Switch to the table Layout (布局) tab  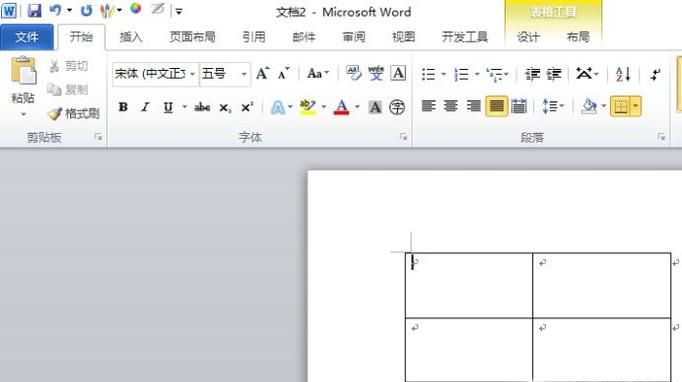click(x=578, y=37)
